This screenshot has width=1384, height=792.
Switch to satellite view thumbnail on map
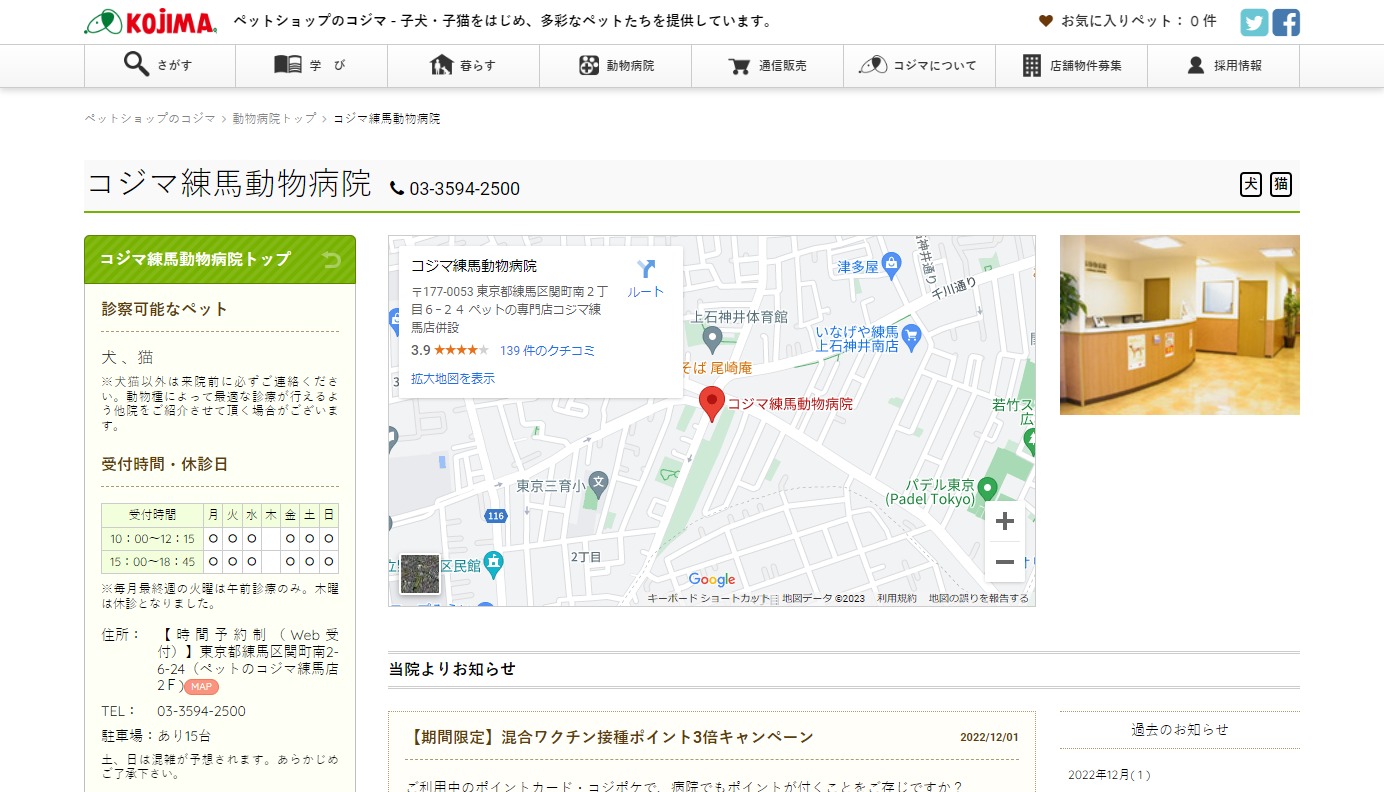coord(420,574)
